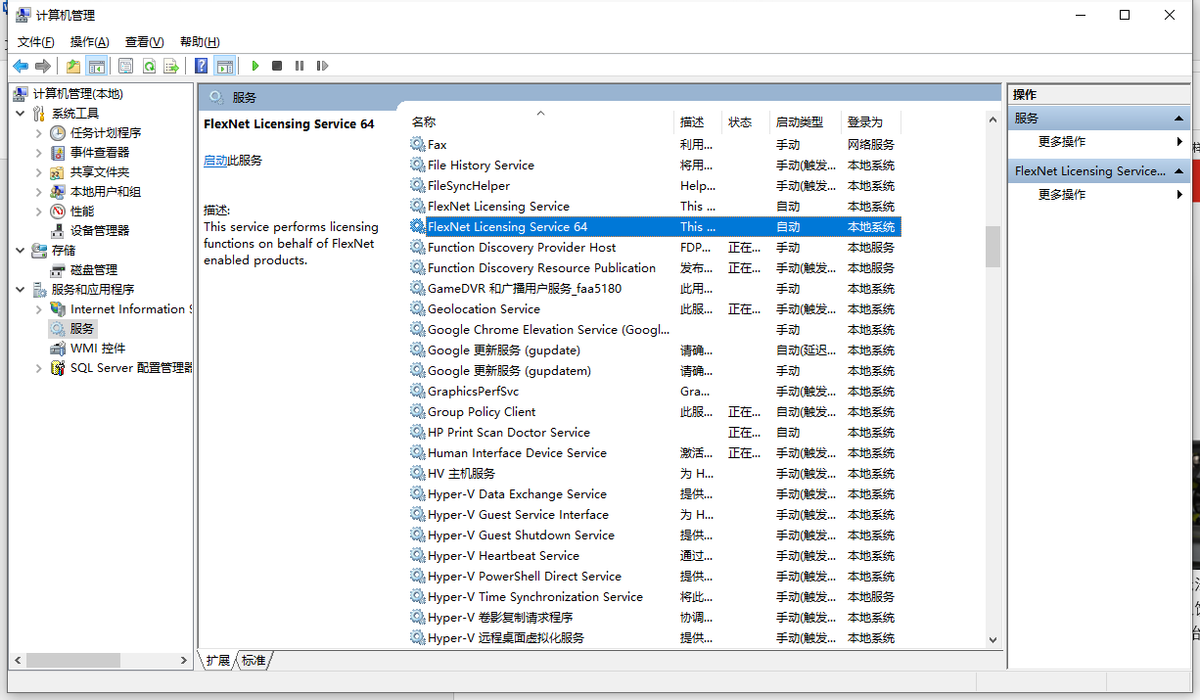Go back with the blue left arrow
Viewport: 1200px width, 700px height.
(x=21, y=66)
